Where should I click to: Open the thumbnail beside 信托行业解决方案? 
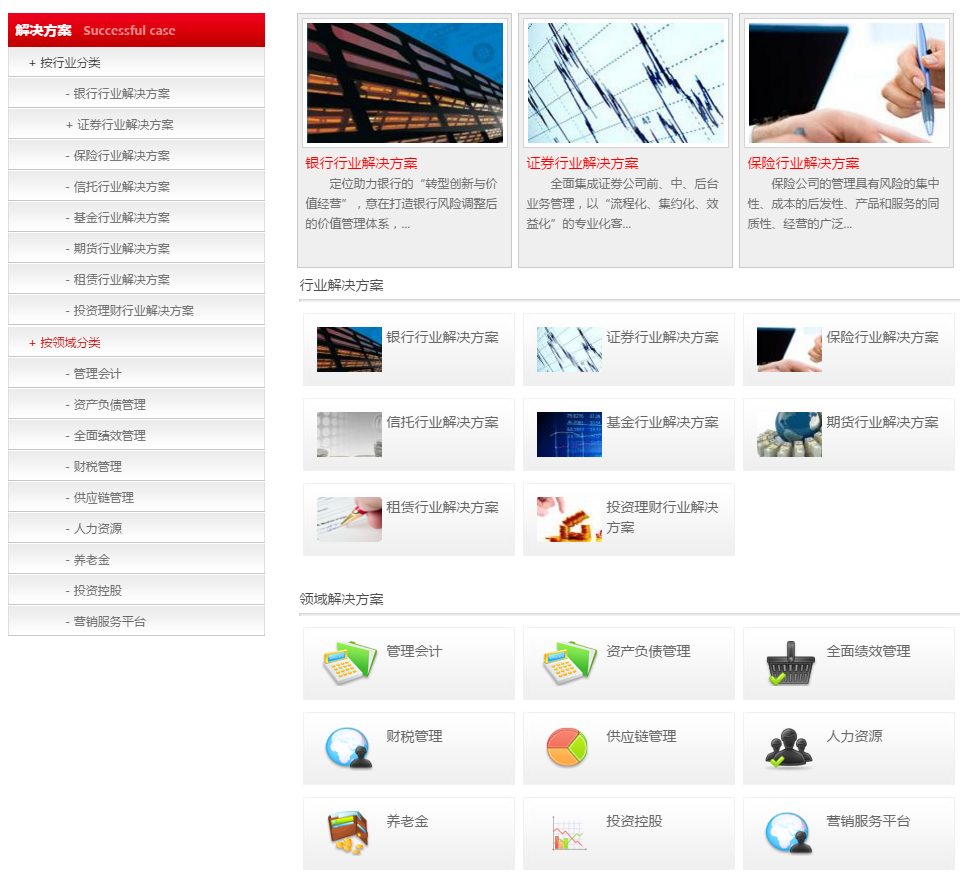349,434
